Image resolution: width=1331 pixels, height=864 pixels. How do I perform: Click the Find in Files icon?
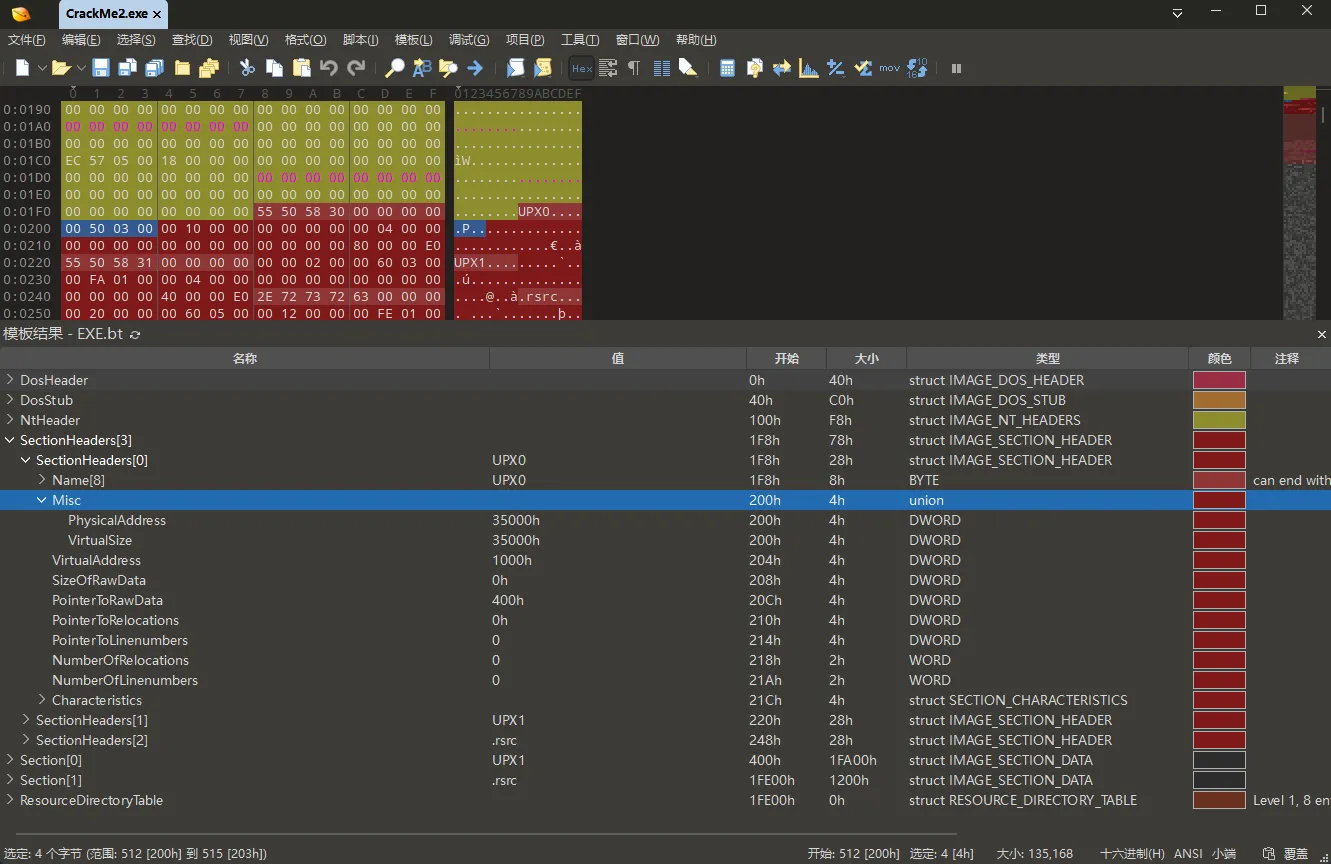(x=448, y=68)
